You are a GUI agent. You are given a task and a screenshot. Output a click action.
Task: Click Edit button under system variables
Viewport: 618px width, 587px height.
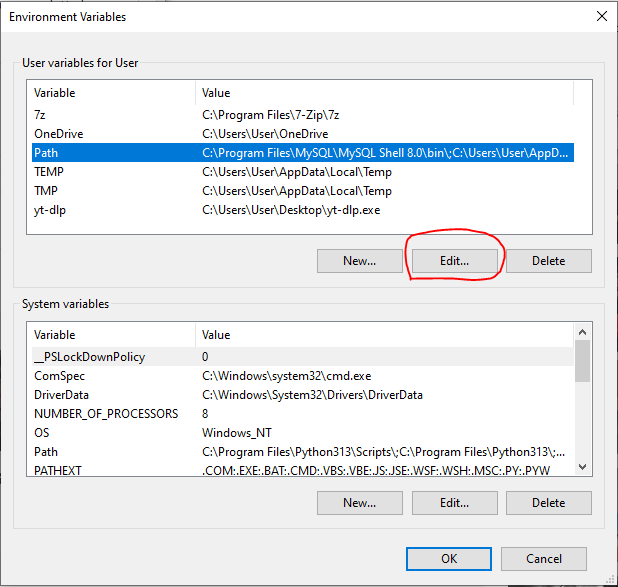(x=454, y=503)
